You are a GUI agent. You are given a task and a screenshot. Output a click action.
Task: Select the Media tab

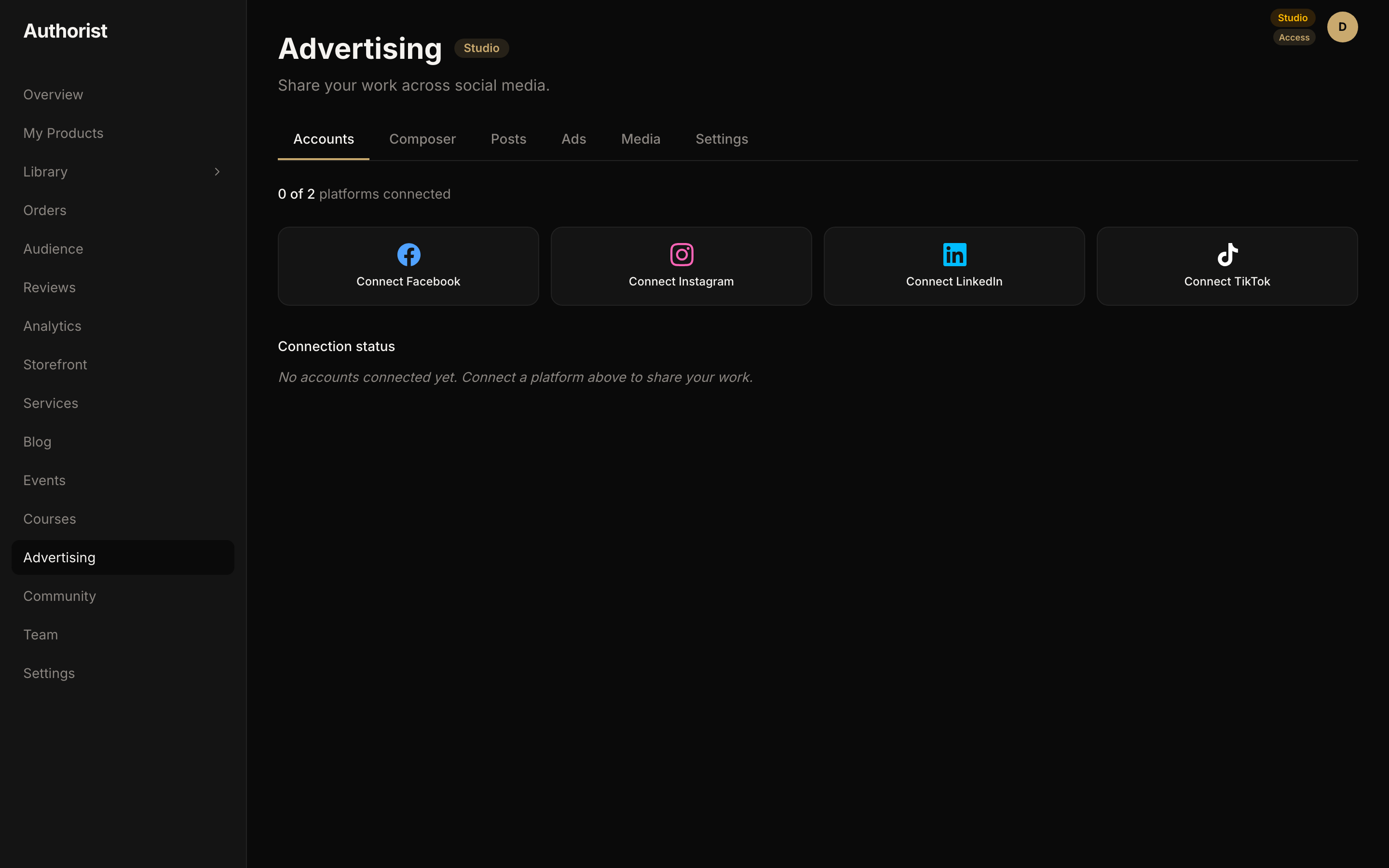[640, 139]
